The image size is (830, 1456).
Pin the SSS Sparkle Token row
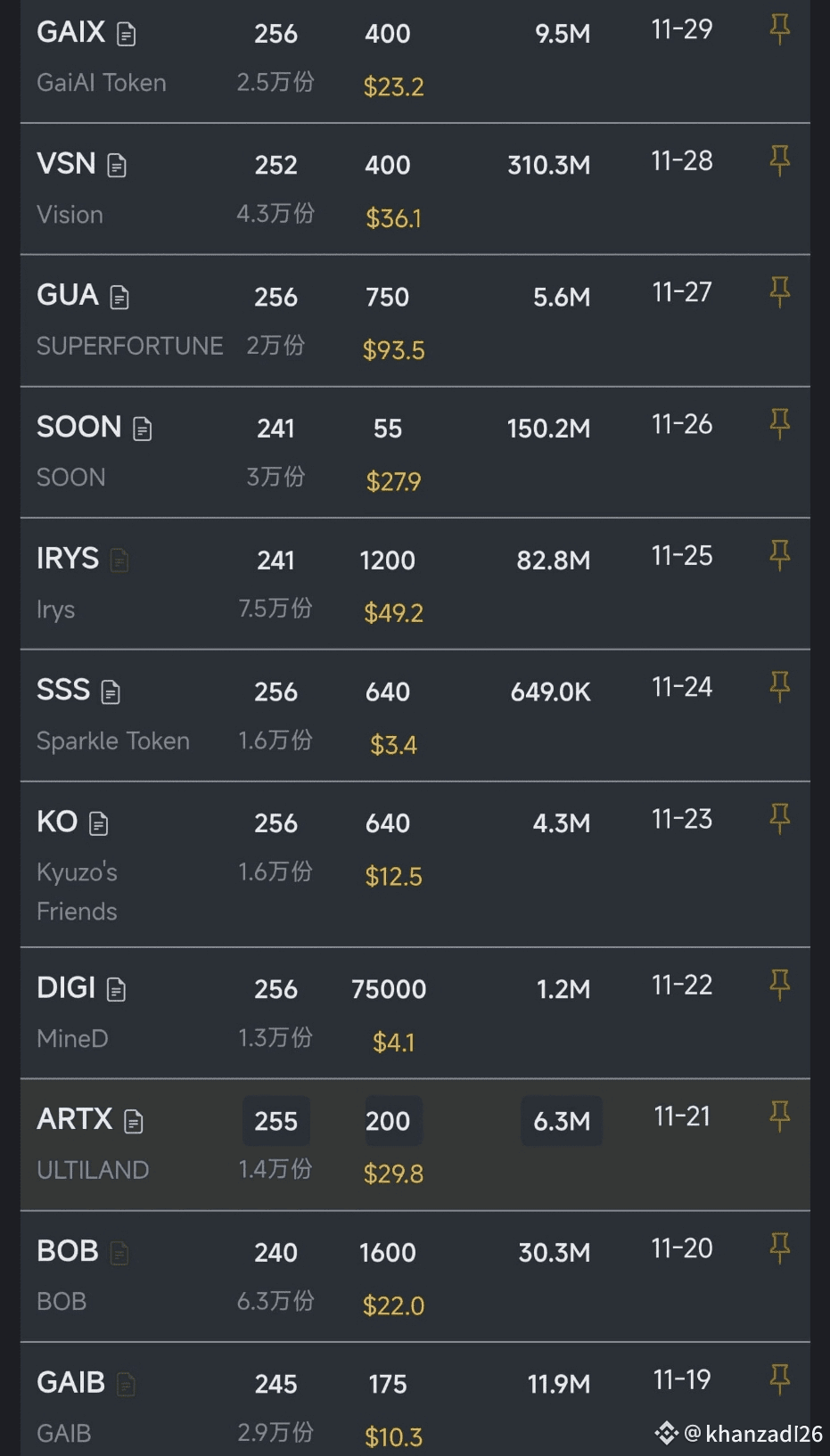click(x=780, y=687)
